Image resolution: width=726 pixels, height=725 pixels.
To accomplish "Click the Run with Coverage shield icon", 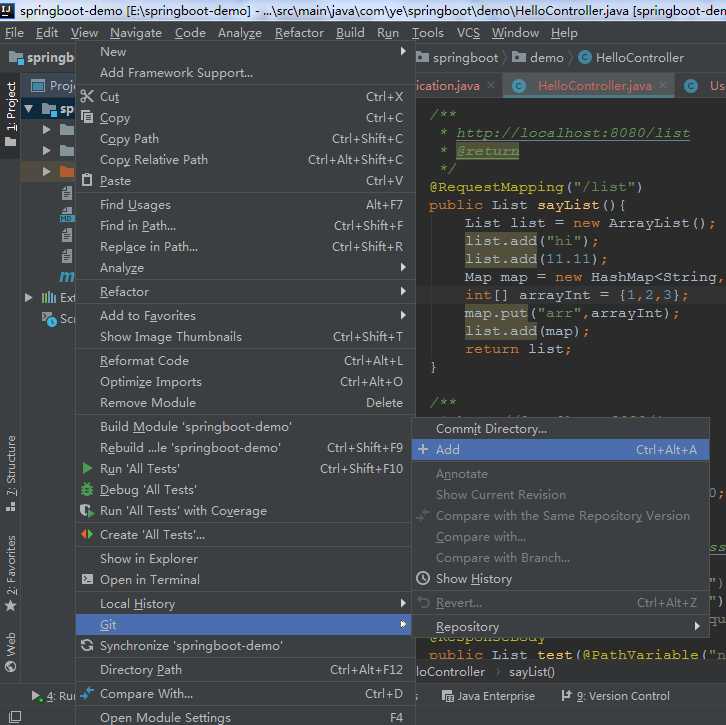I will pyautogui.click(x=87, y=511).
